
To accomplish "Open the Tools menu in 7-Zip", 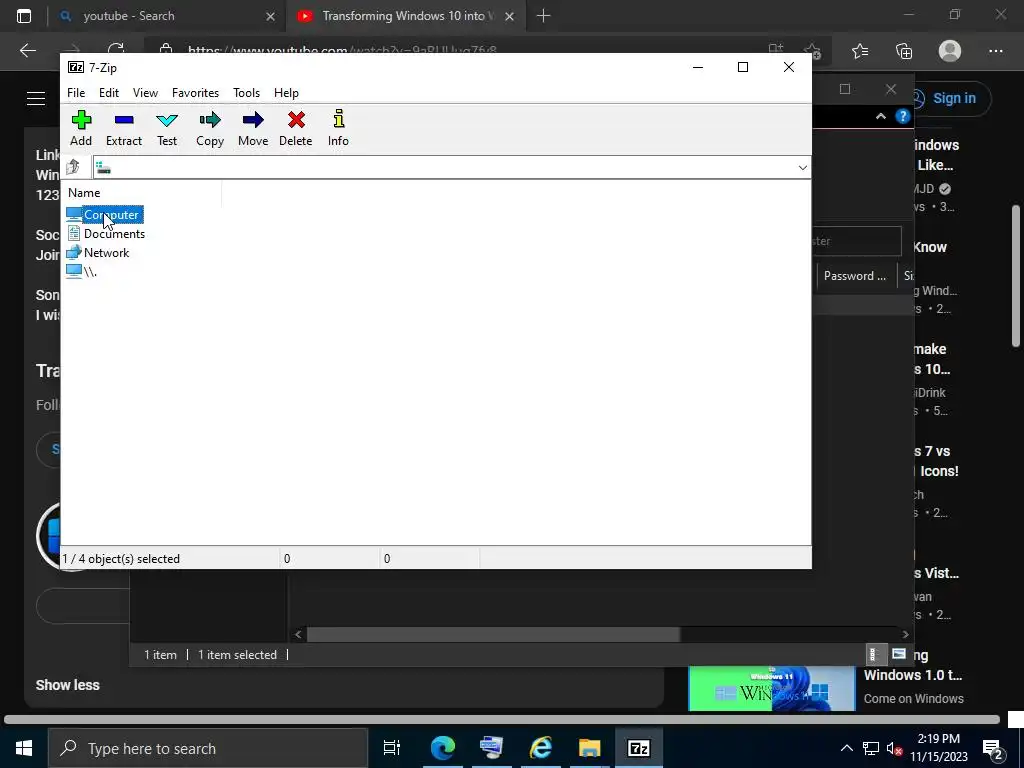I will point(246,93).
